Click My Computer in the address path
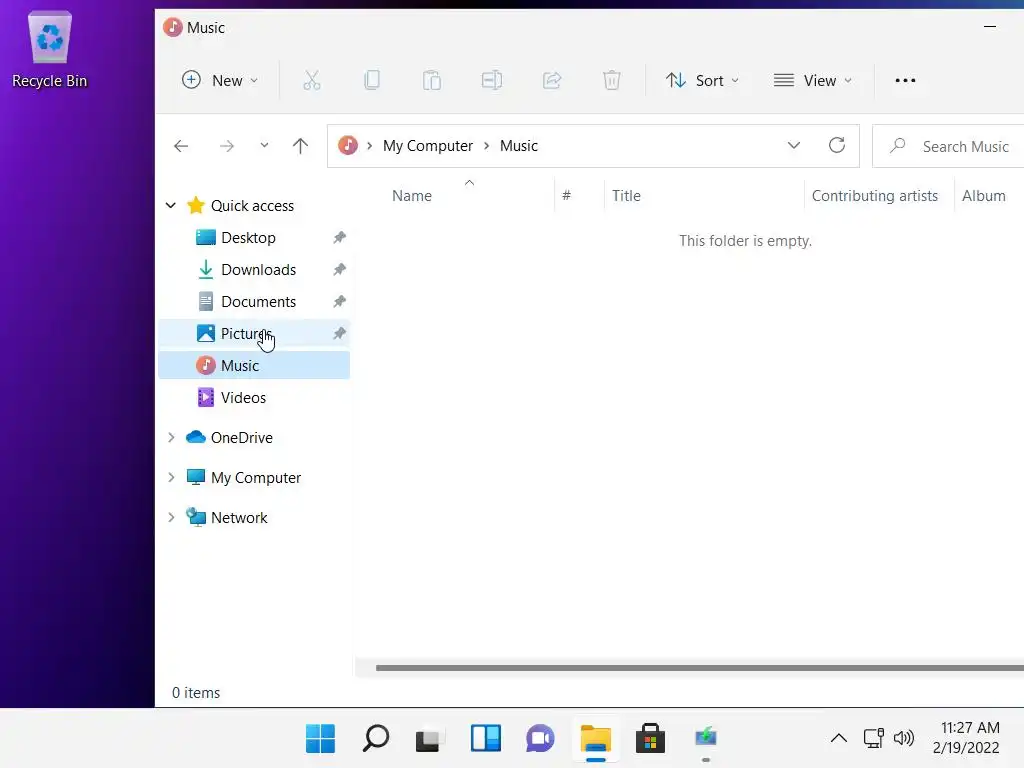1024x768 pixels. pos(428,146)
